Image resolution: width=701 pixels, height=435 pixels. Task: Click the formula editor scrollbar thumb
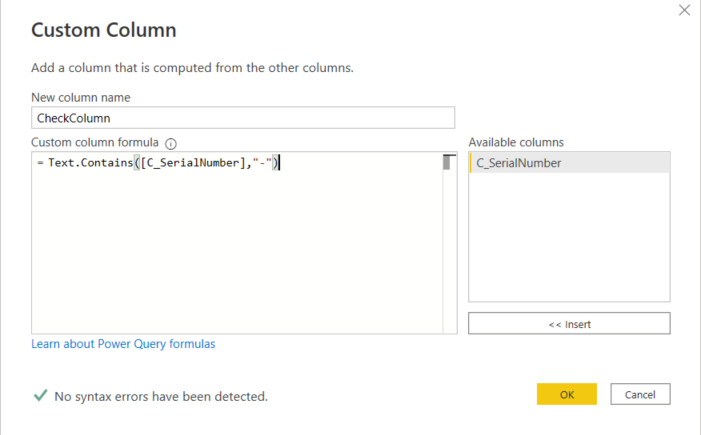[x=447, y=162]
